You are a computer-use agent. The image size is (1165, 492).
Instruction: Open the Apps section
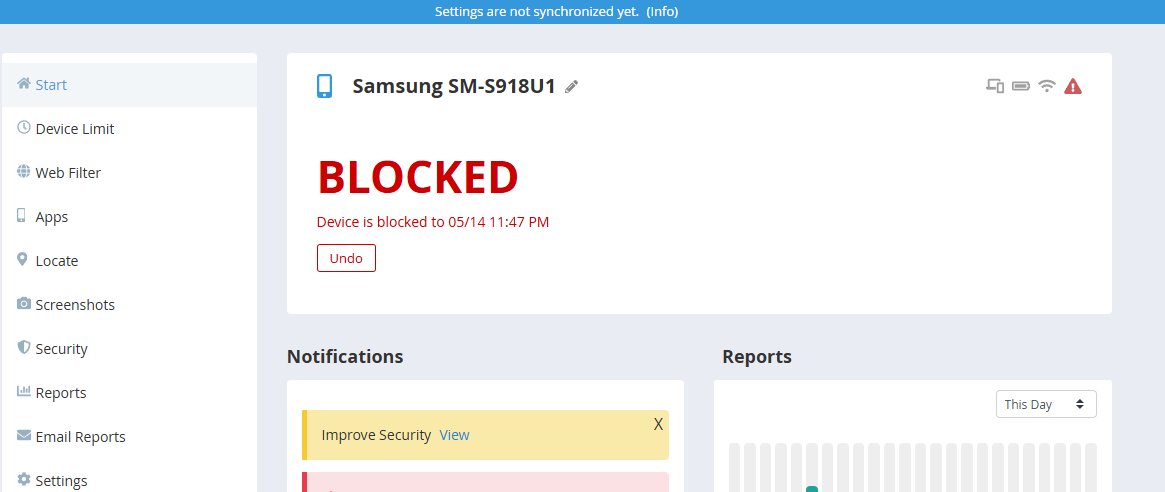coord(129,217)
